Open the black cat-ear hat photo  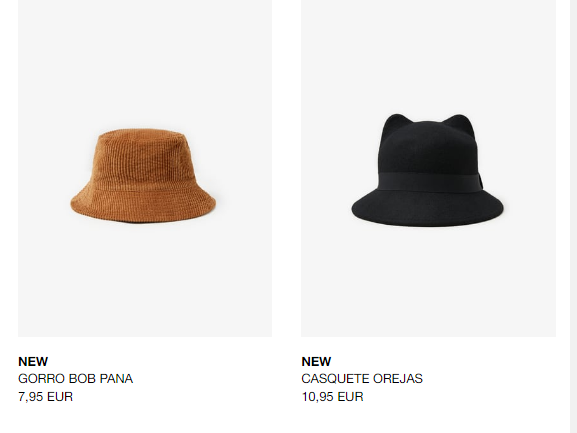click(x=428, y=168)
